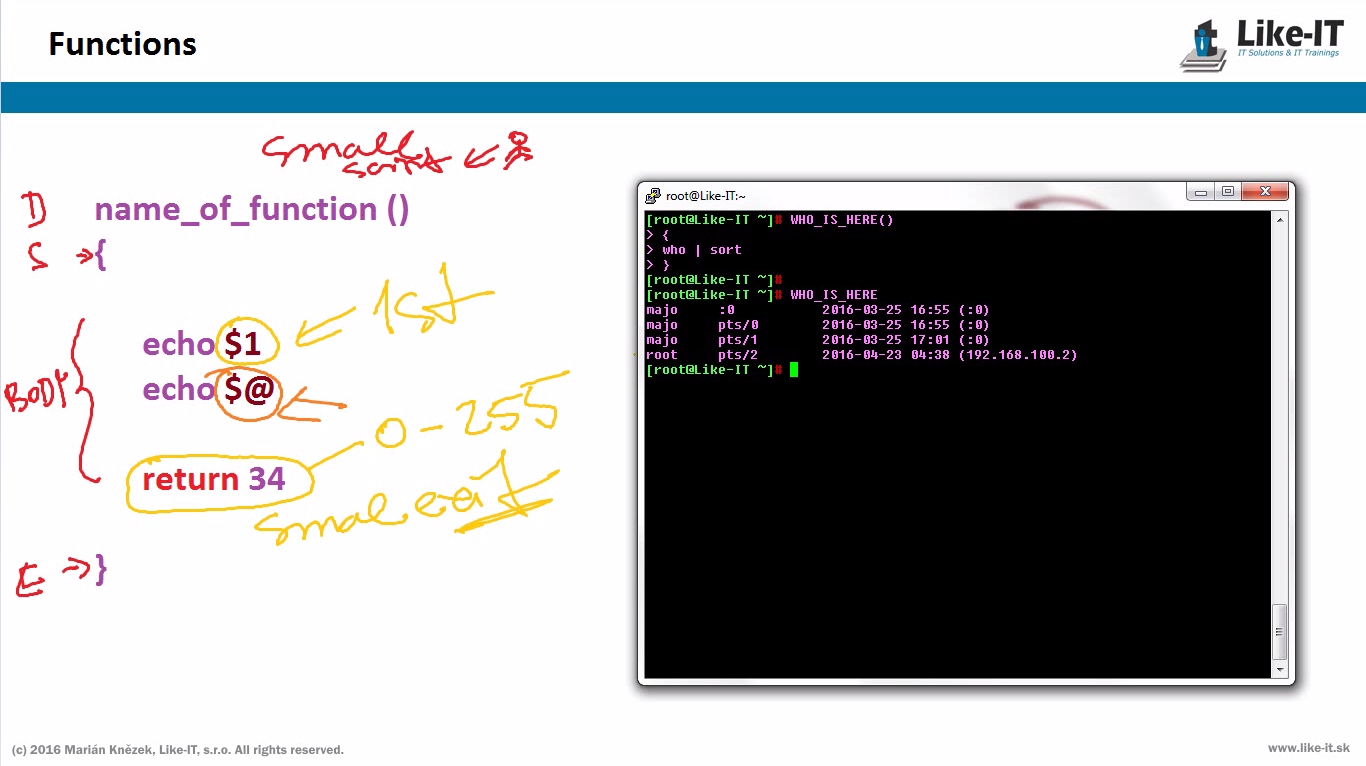Viewport: 1366px width, 766px height.
Task: Click the copyright notice text
Action: (178, 750)
